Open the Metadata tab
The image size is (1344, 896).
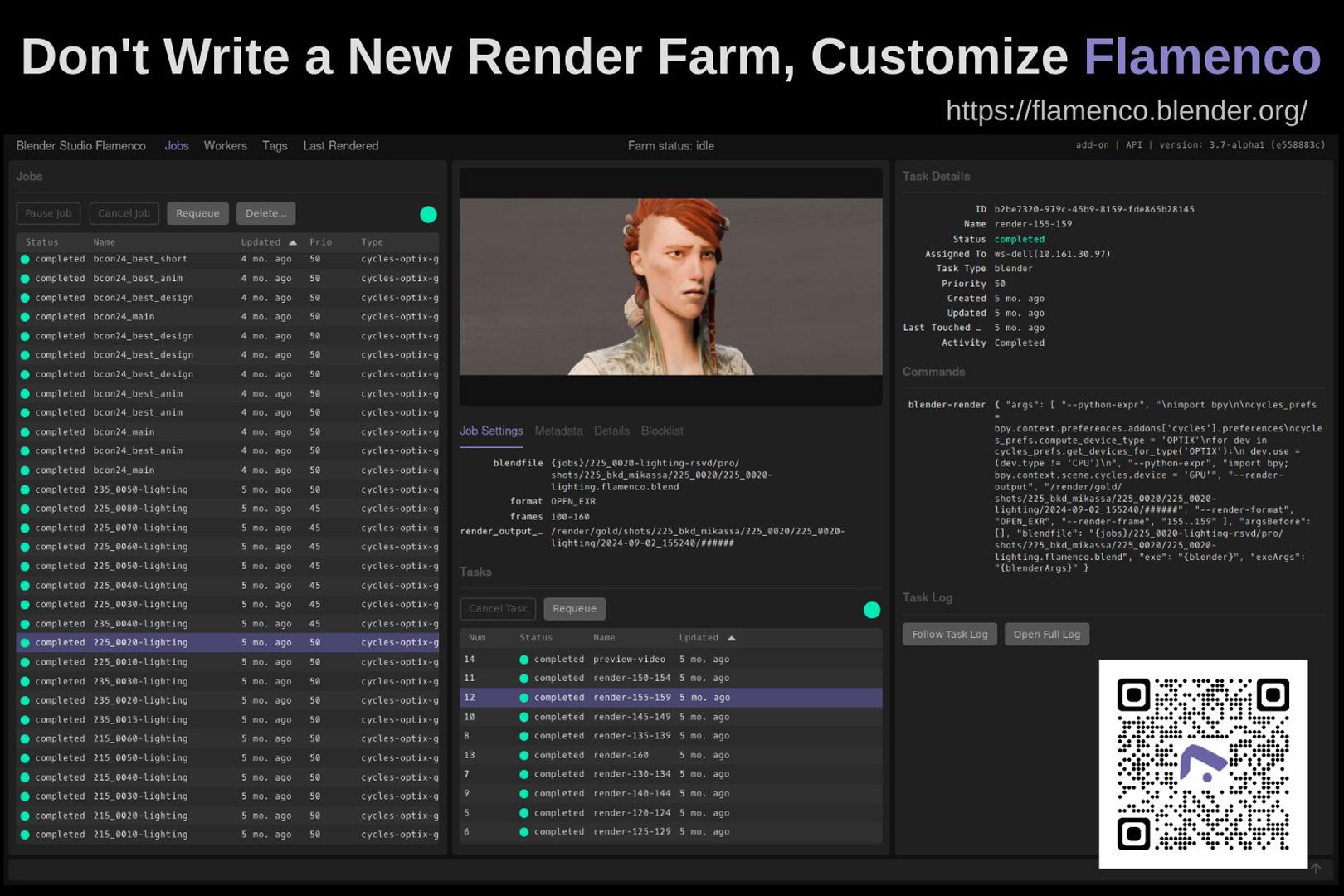[x=558, y=431]
